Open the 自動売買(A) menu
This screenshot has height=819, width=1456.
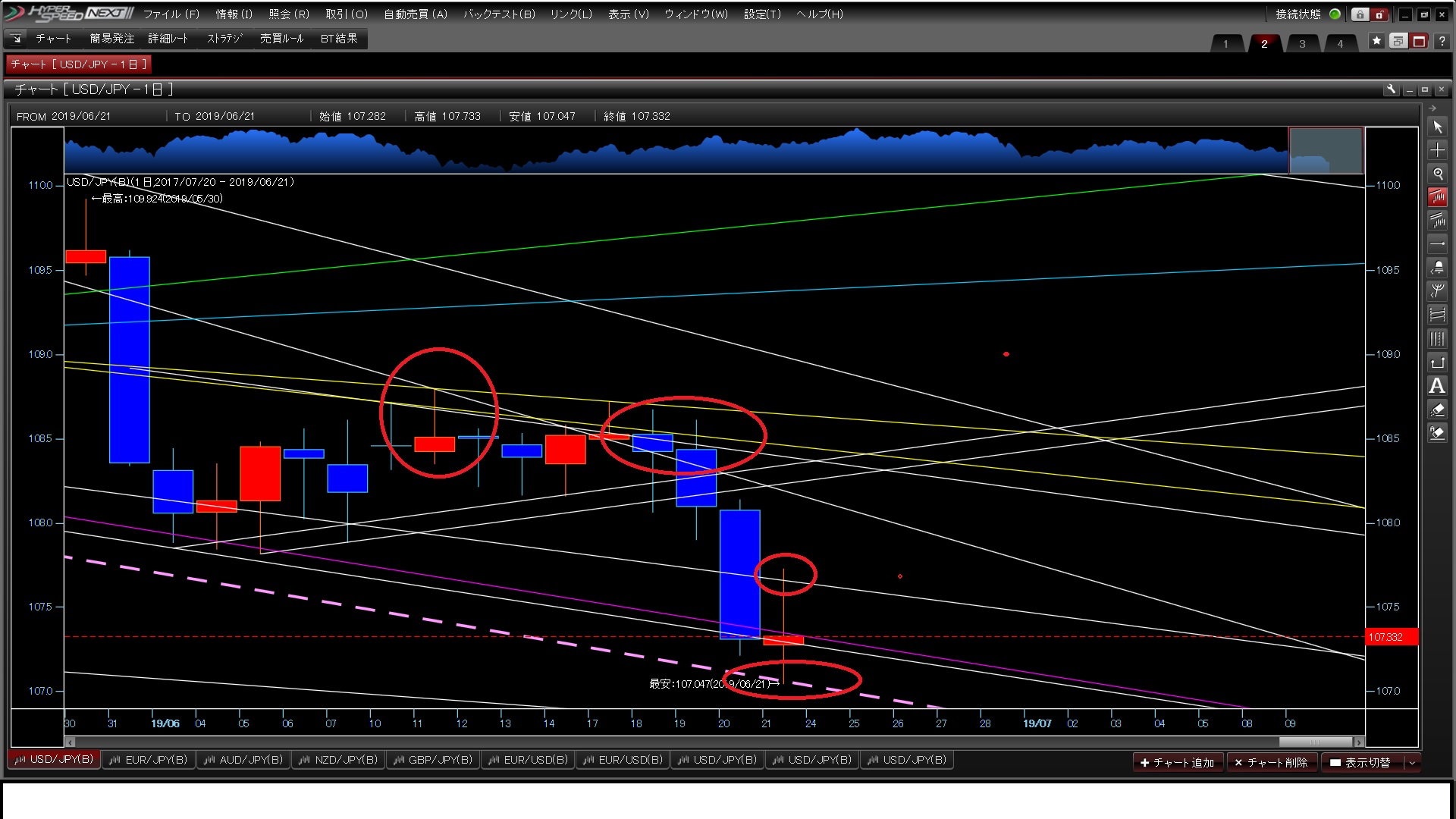pos(415,14)
